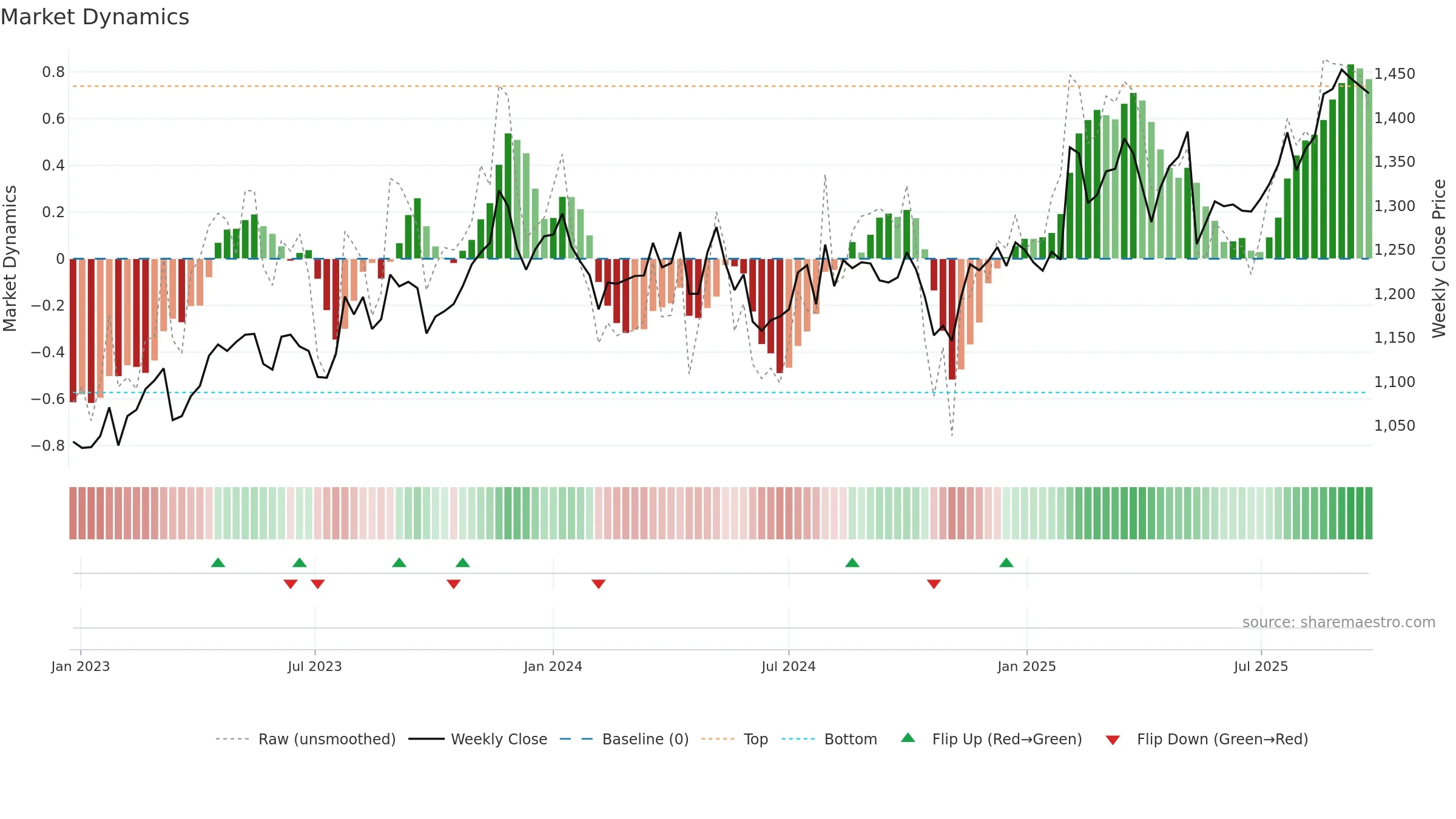The image size is (1456, 819).
Task: Select the early September 2023 green flip-up marker
Action: (x=399, y=562)
